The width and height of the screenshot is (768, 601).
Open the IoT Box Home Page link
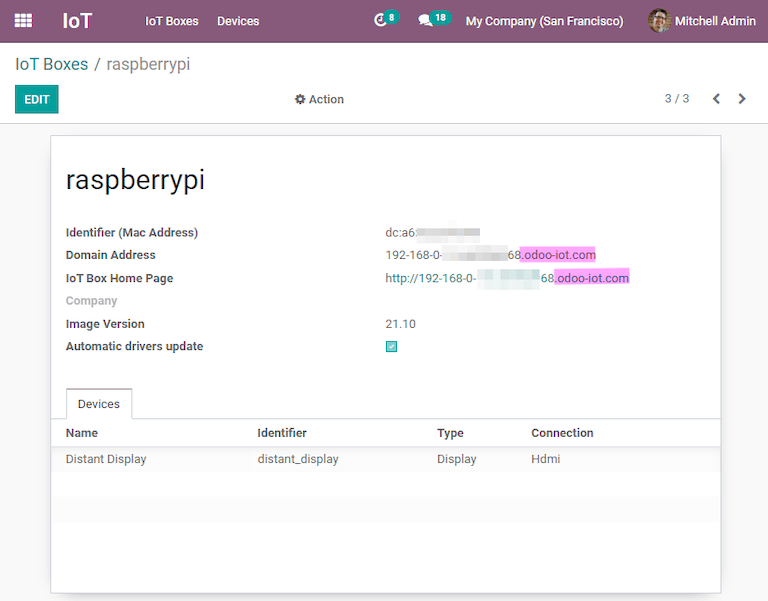pyautogui.click(x=507, y=278)
